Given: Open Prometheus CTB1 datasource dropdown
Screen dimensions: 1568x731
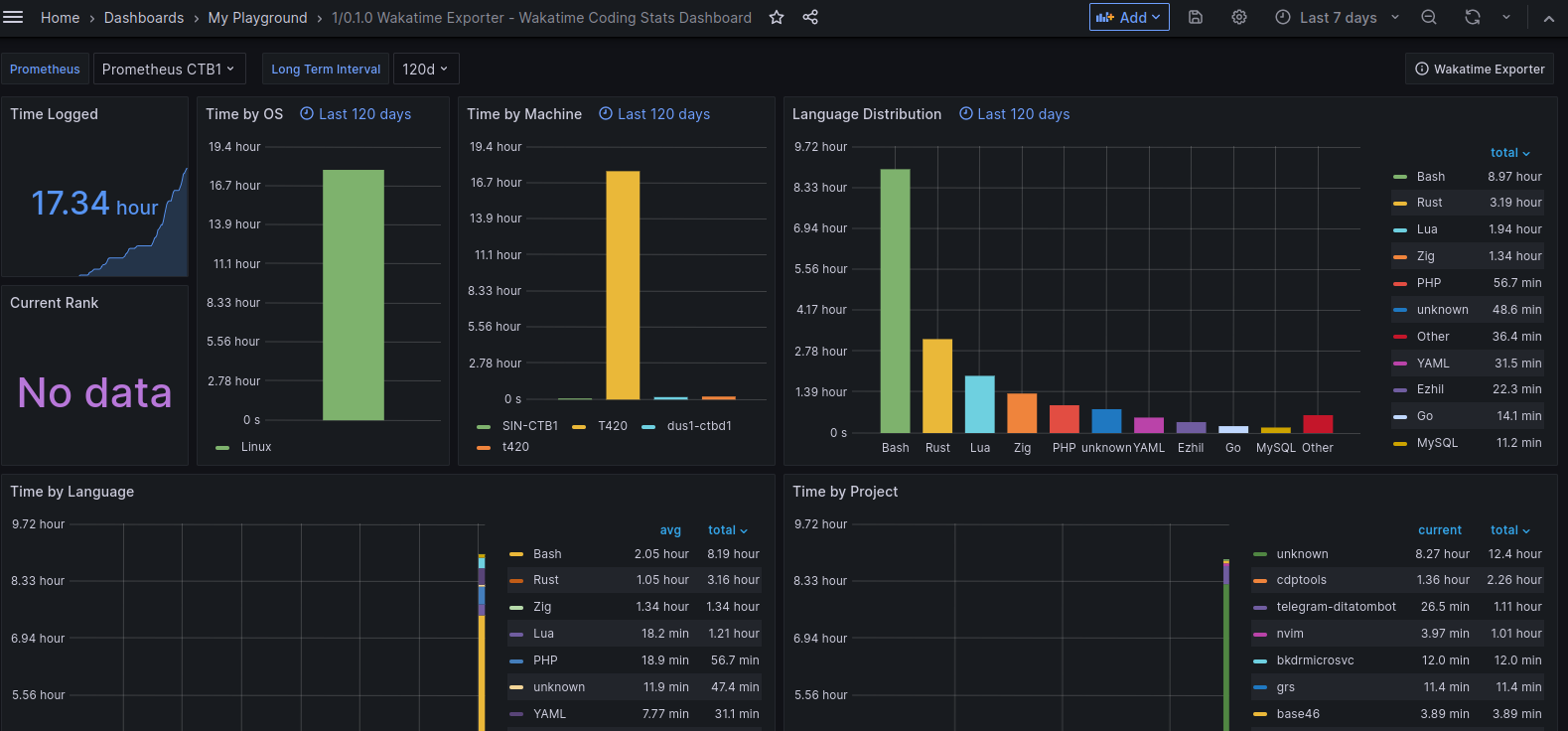Looking at the screenshot, I should (169, 69).
